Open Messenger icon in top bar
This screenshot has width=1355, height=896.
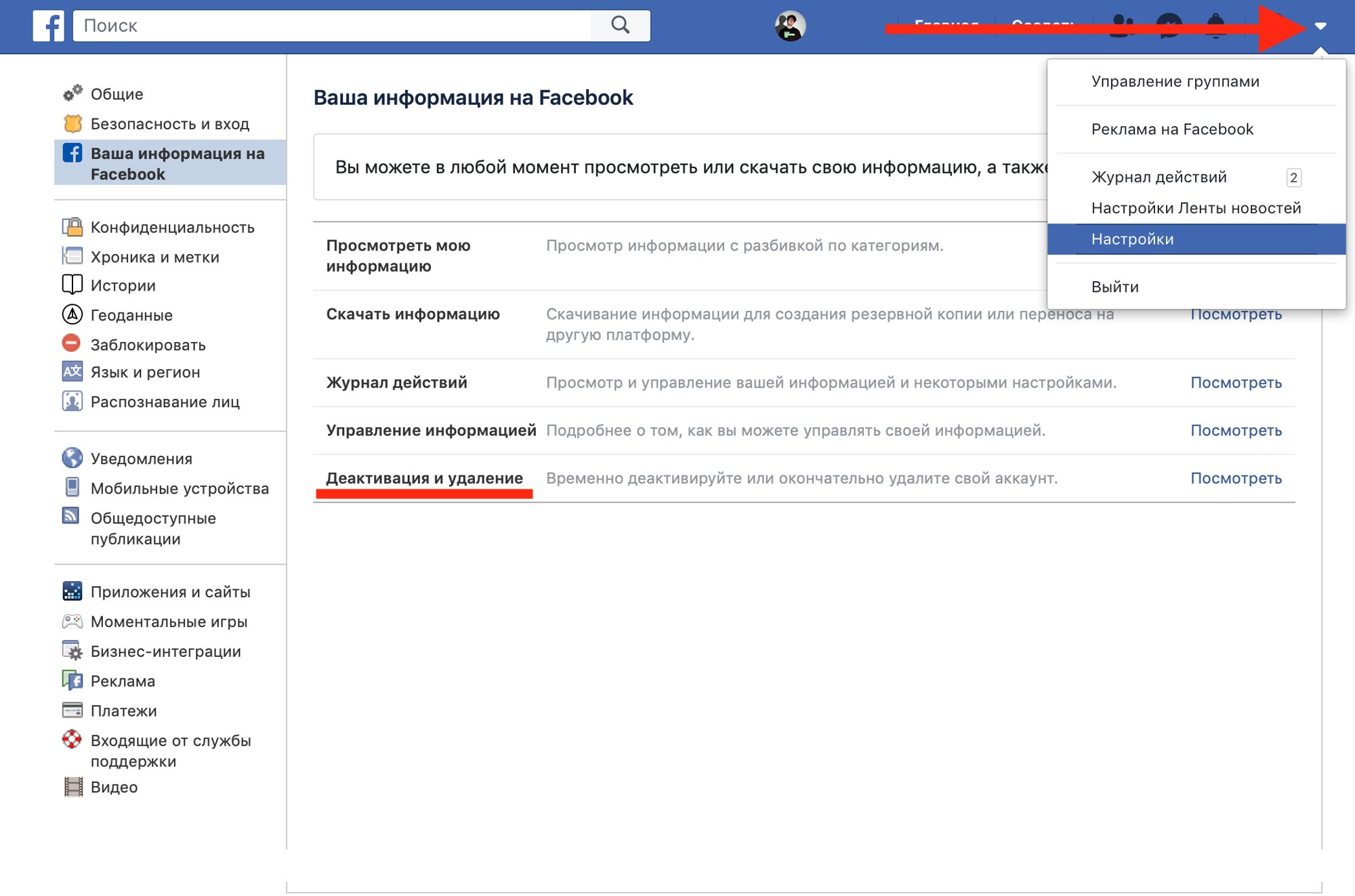(1169, 26)
